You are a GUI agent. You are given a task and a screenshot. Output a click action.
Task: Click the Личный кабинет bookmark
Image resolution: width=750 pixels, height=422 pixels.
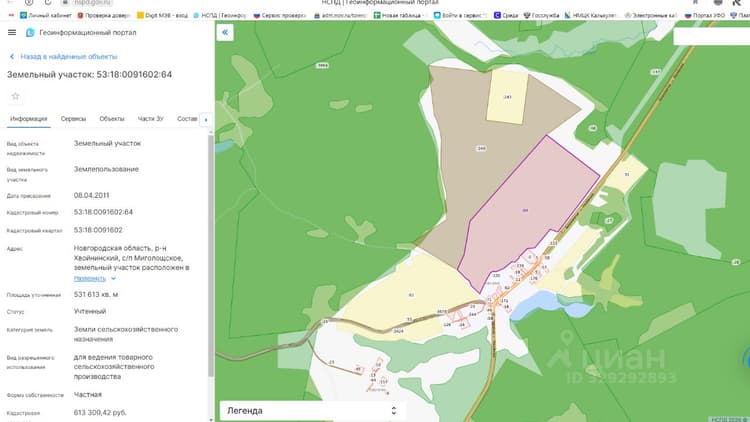coord(45,15)
